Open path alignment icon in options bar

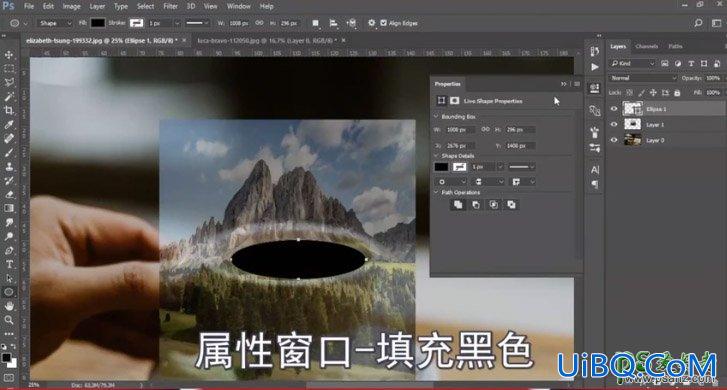click(333, 23)
